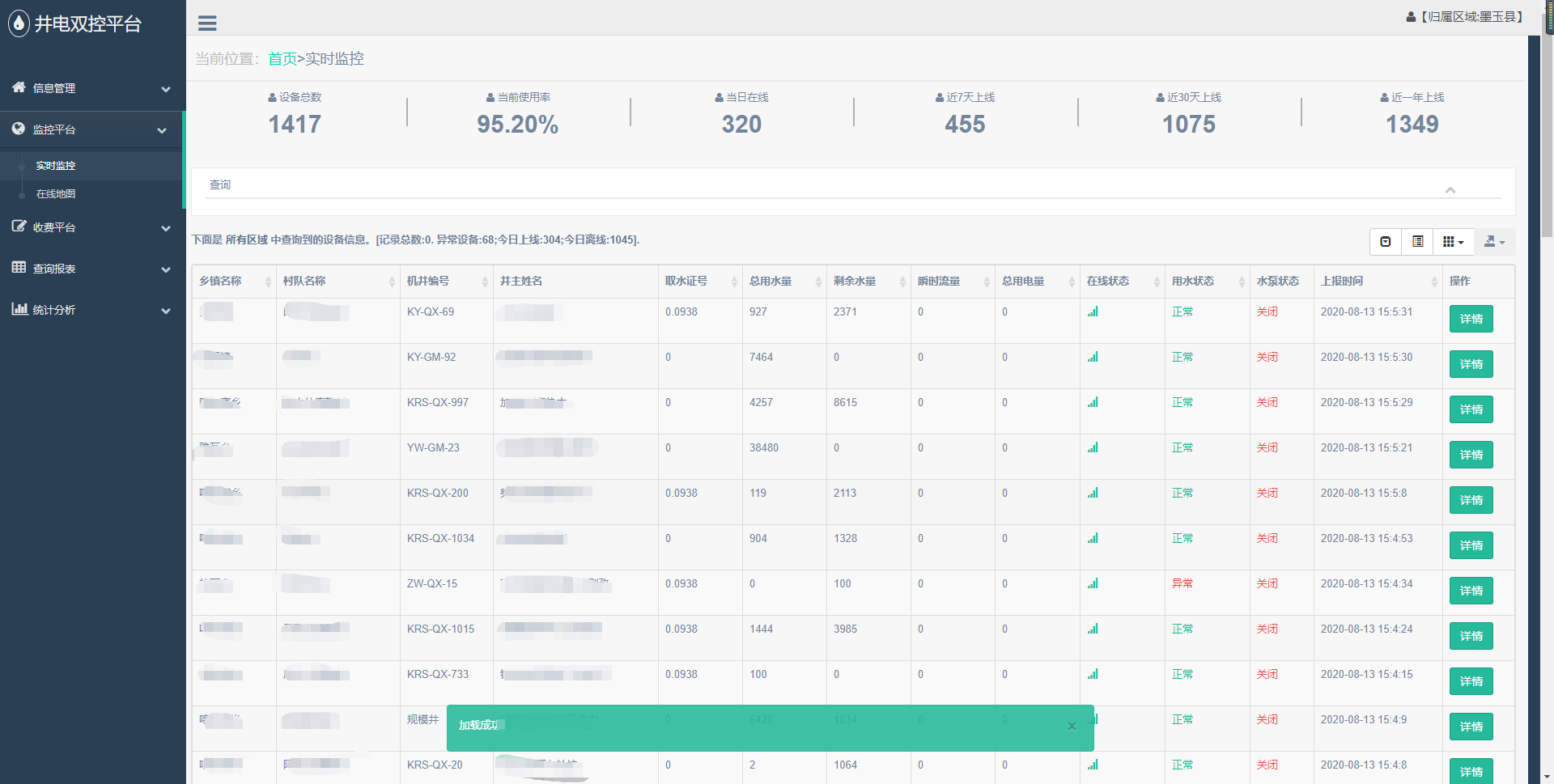Image resolution: width=1554 pixels, height=784 pixels.
Task: Click the home icon beside 信息管理
Action: click(19, 87)
